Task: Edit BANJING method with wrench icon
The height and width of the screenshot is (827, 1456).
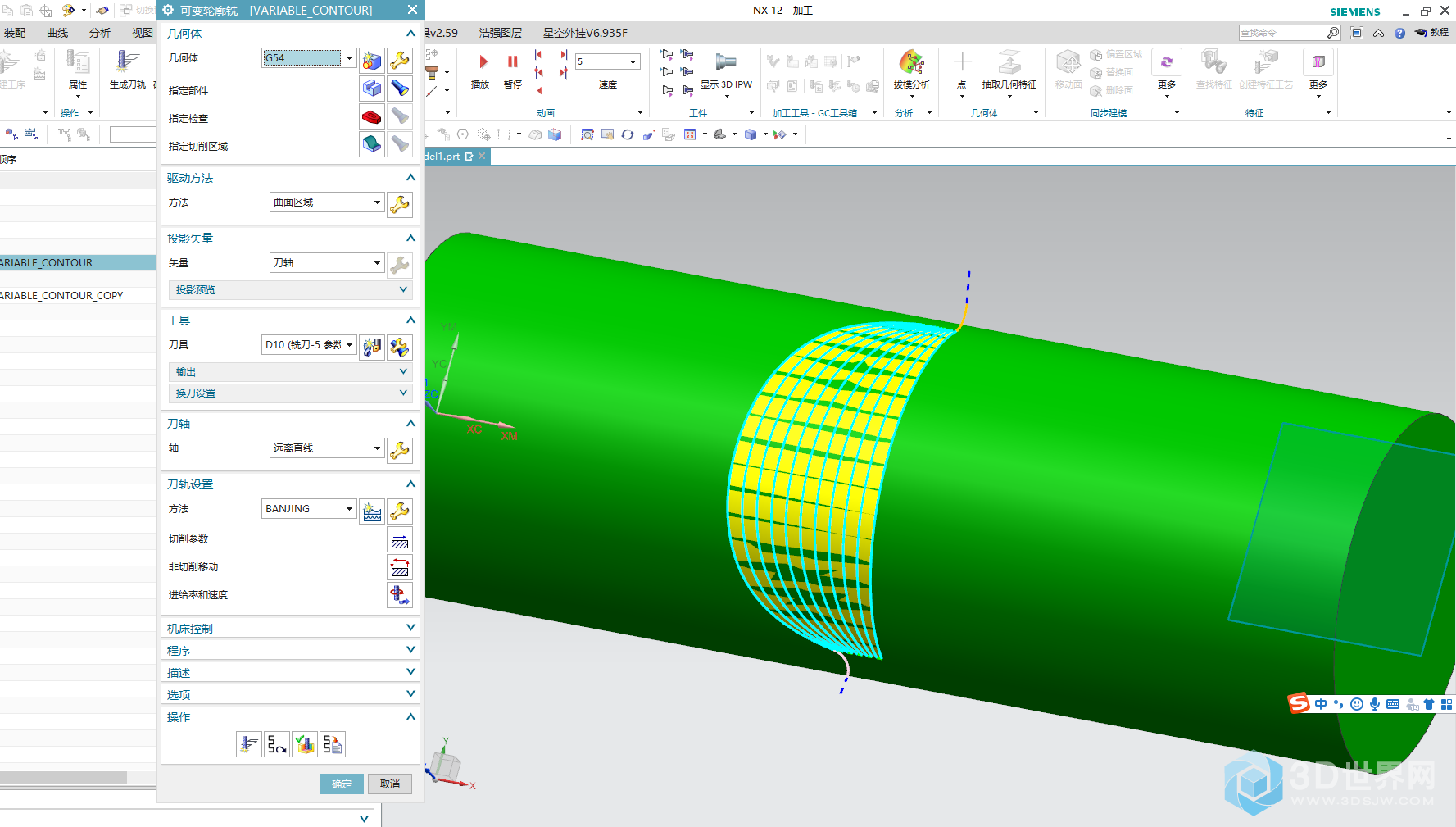Action: pyautogui.click(x=400, y=511)
